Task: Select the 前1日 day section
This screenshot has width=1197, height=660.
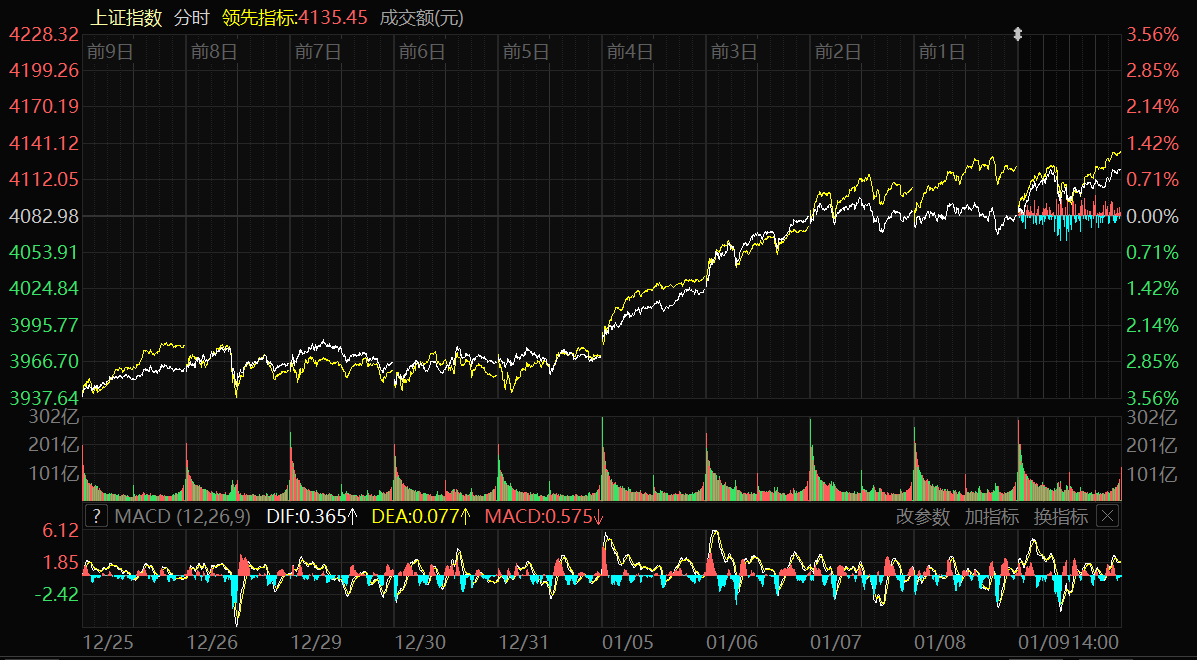Action: point(942,52)
